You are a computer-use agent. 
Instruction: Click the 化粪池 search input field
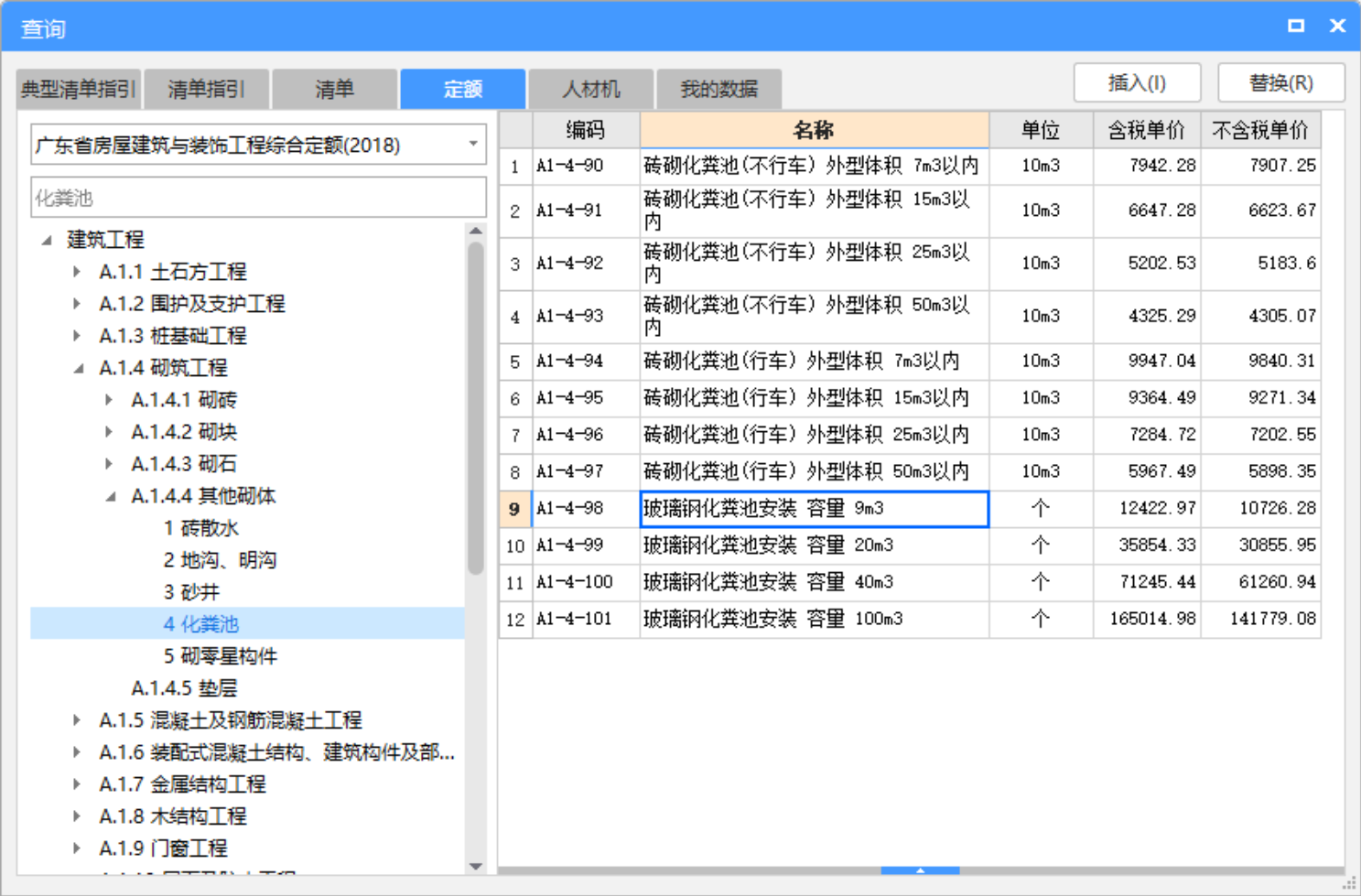[258, 198]
